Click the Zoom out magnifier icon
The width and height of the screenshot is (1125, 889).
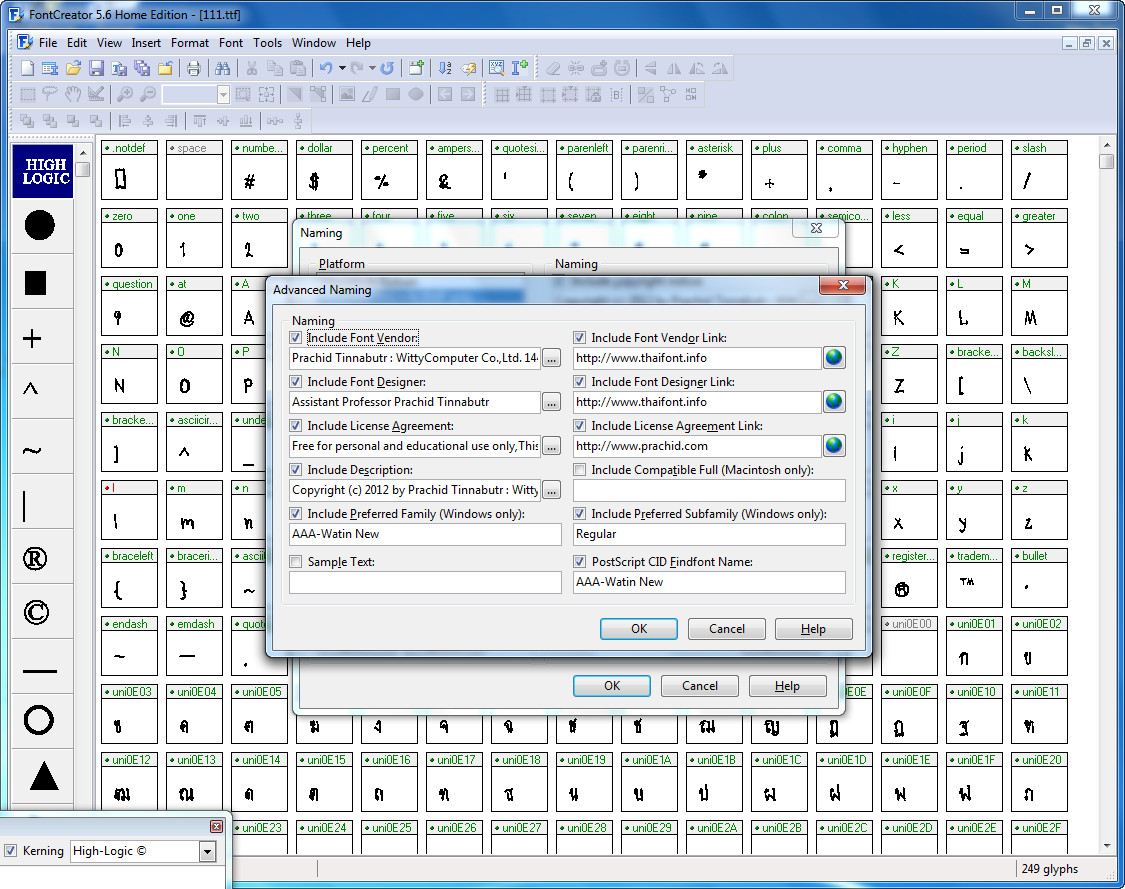[147, 94]
